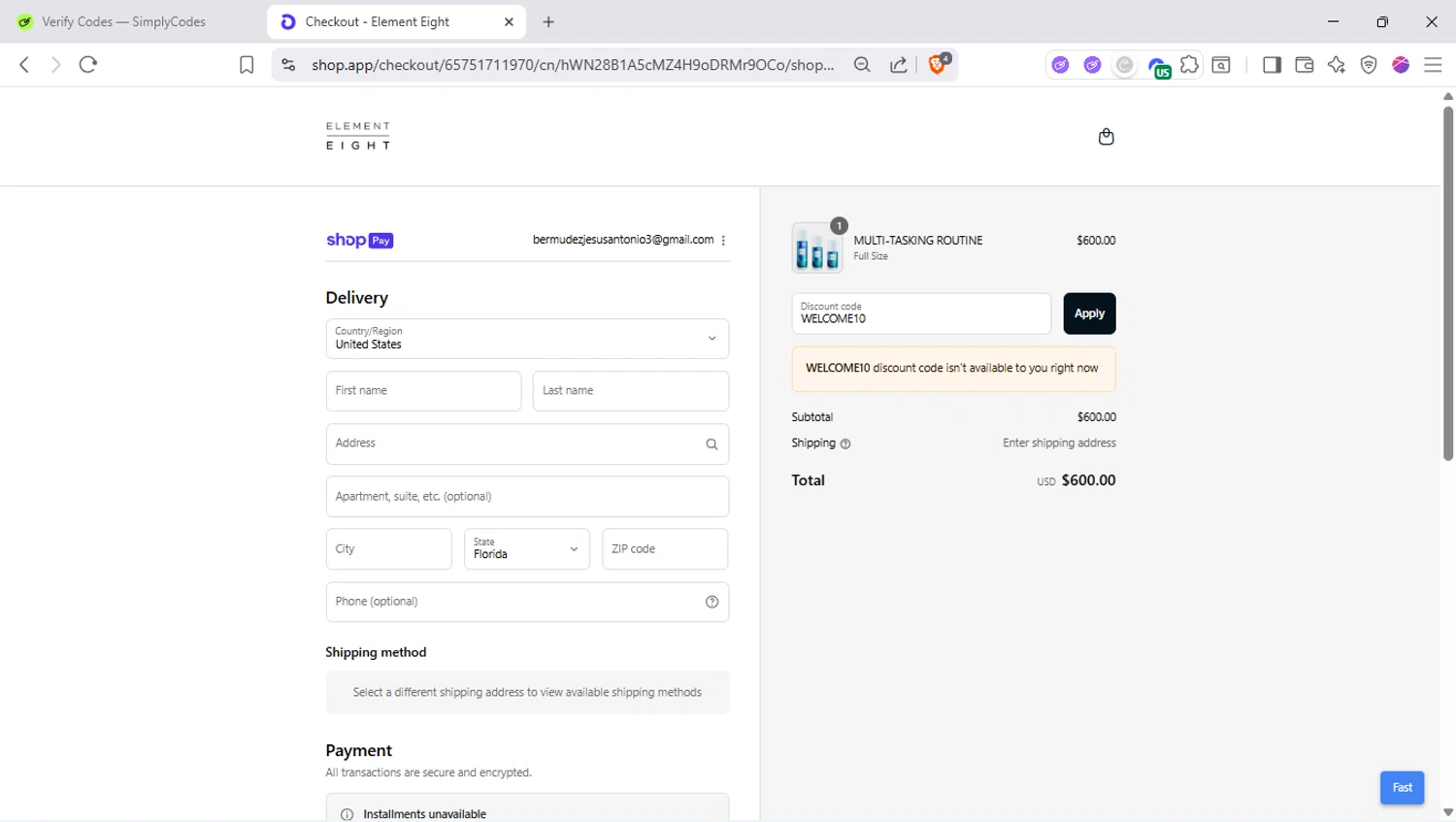Viewport: 1456px width, 822px height.
Task: Click into the Address field
Action: [x=527, y=444]
